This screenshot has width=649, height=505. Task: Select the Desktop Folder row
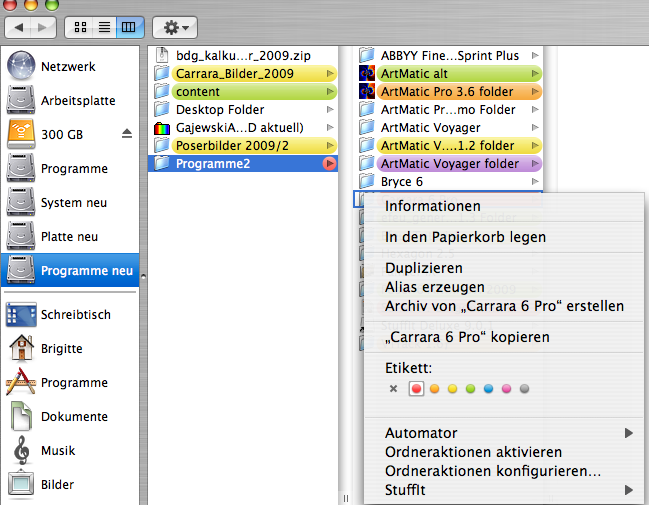click(245, 110)
